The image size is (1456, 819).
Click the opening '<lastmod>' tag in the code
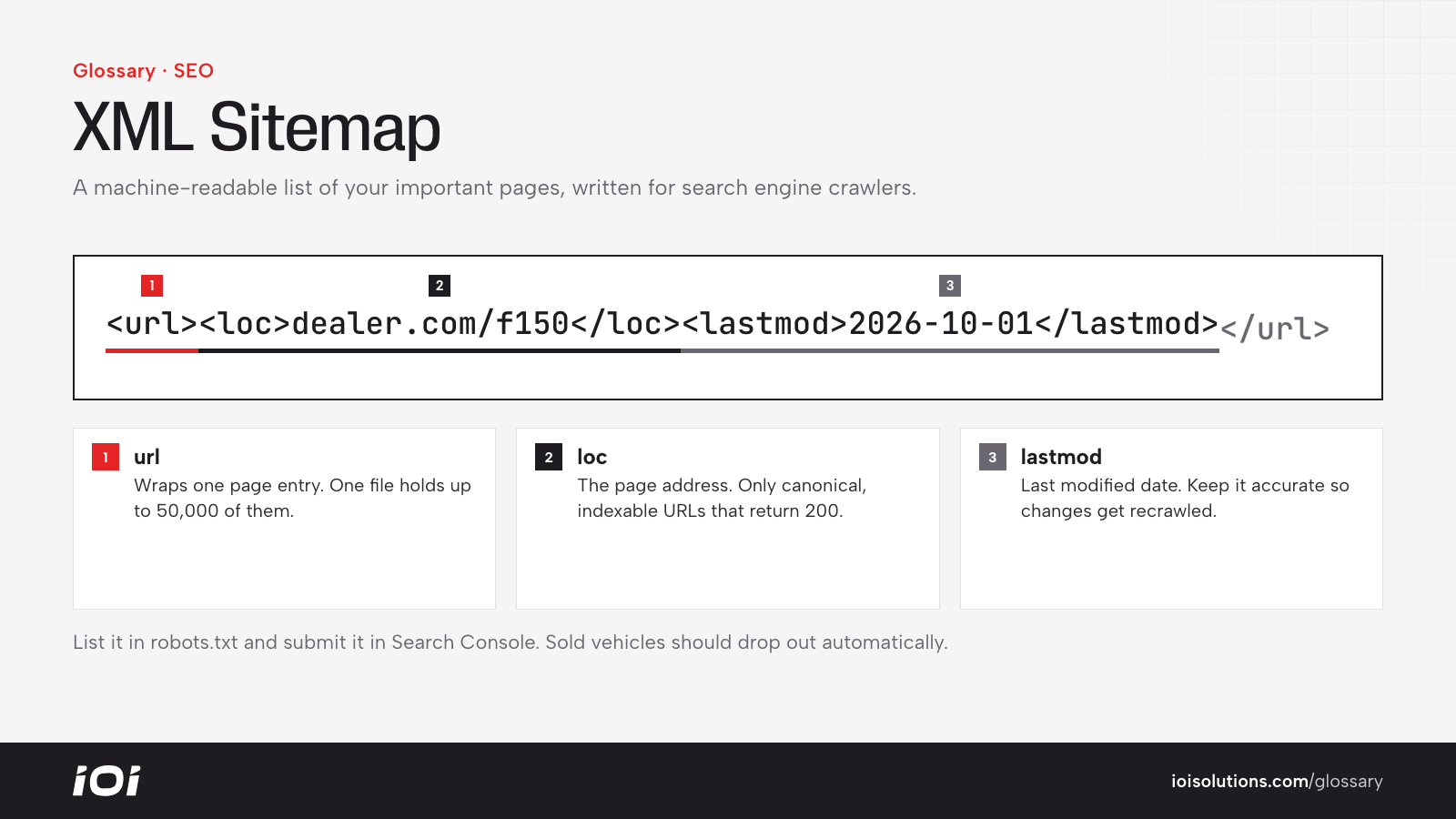pos(764,323)
